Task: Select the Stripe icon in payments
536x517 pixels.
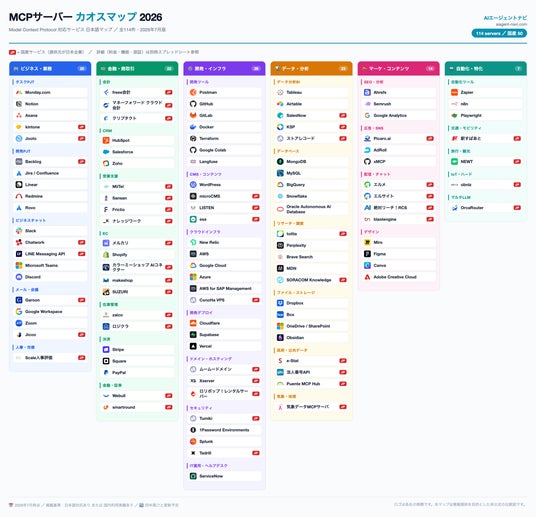Action: (106, 349)
